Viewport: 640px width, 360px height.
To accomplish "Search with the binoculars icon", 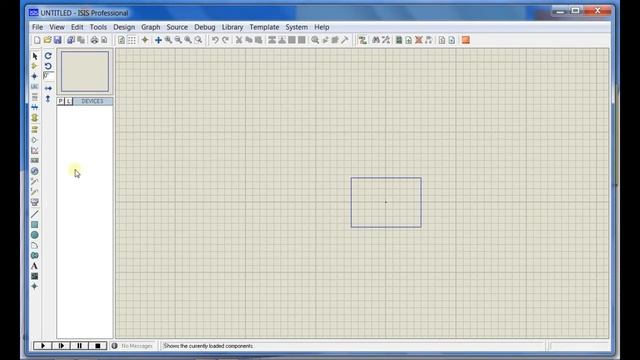I will [376, 40].
